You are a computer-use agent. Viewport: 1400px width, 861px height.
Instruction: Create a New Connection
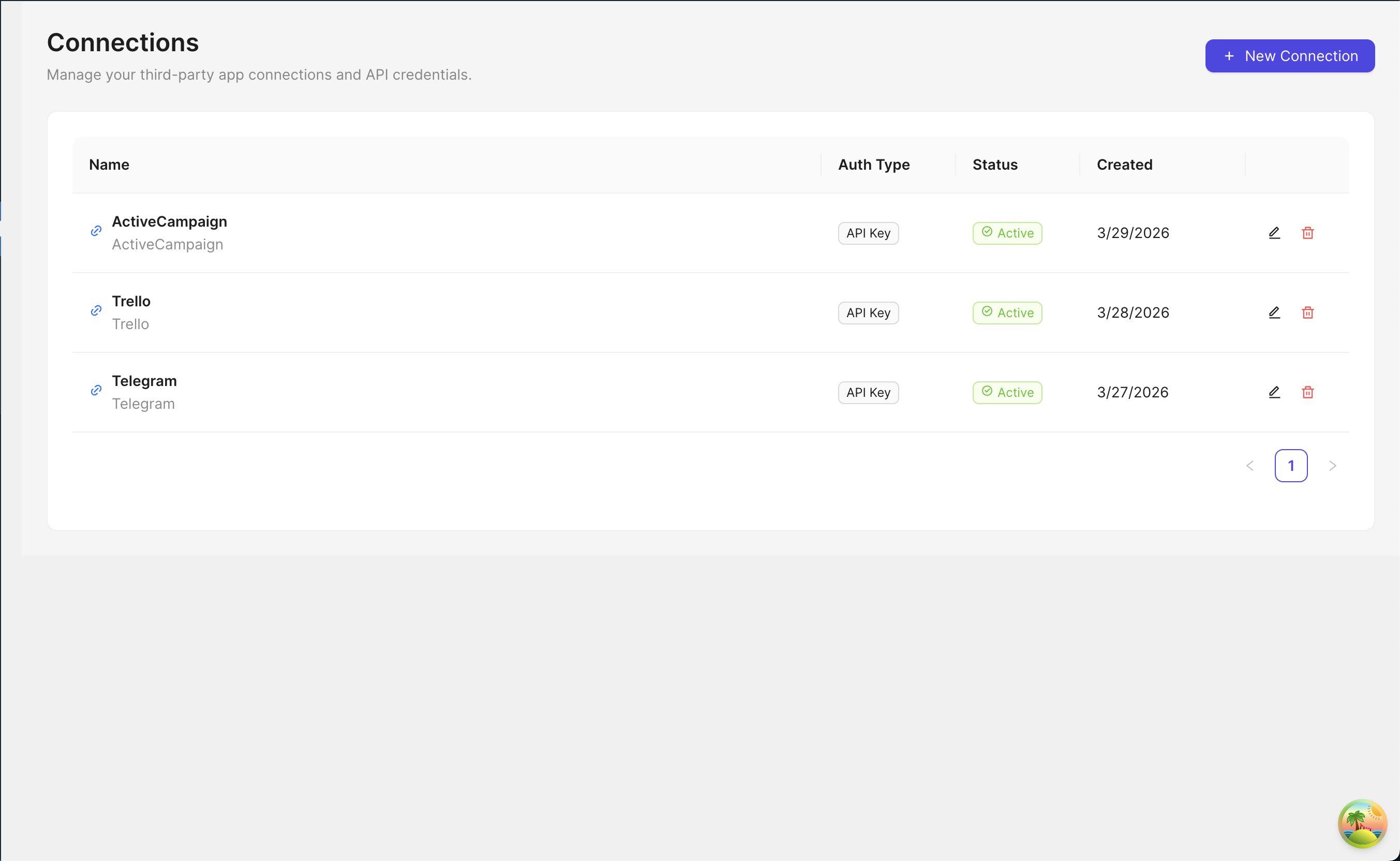1290,56
